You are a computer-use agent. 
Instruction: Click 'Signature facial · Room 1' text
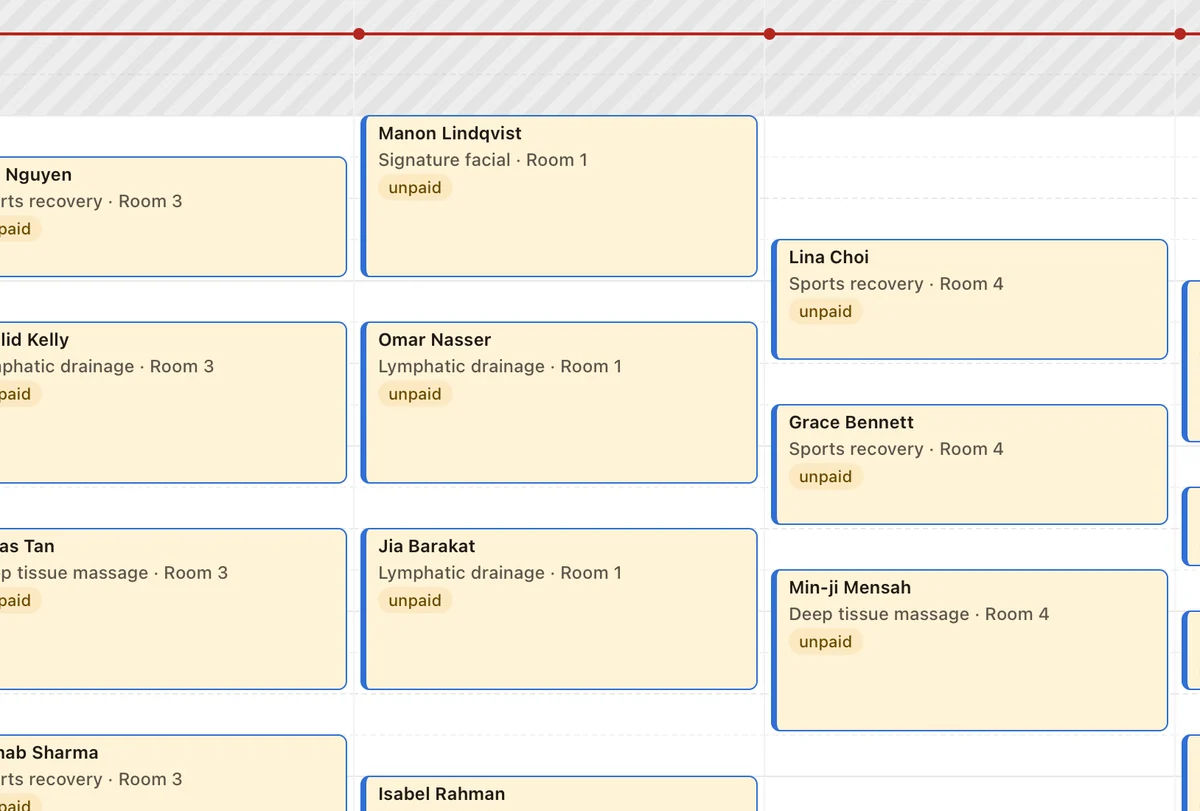tap(483, 160)
